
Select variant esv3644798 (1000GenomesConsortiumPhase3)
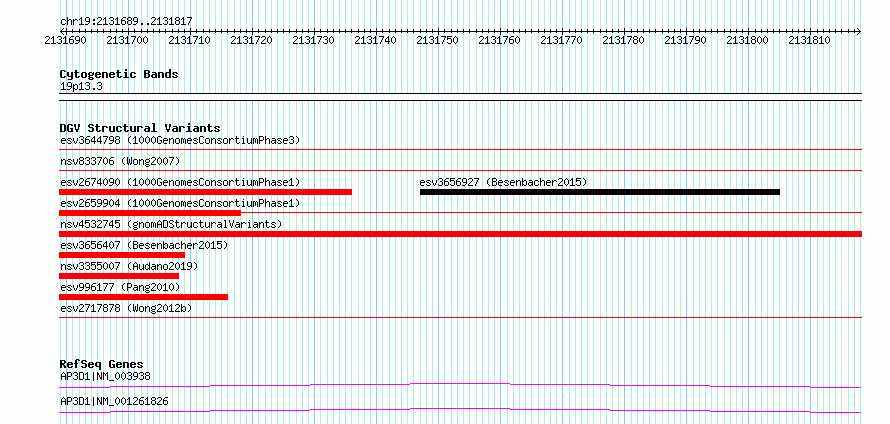click(x=180, y=140)
